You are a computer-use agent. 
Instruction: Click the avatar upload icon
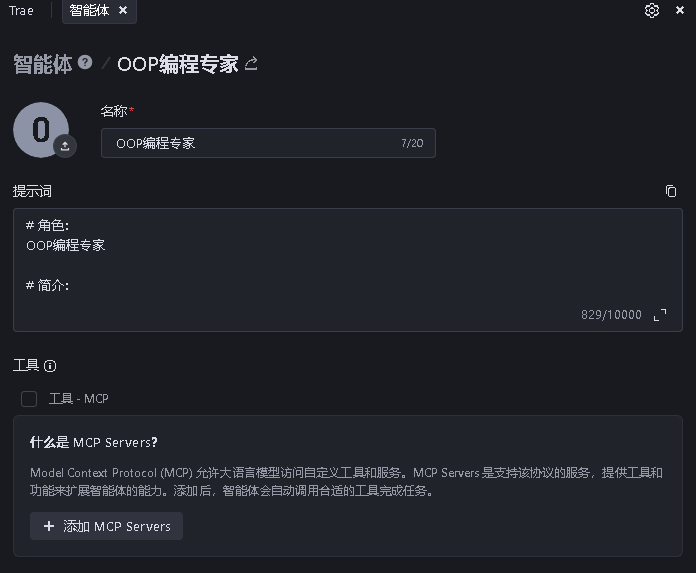pyautogui.click(x=65, y=146)
